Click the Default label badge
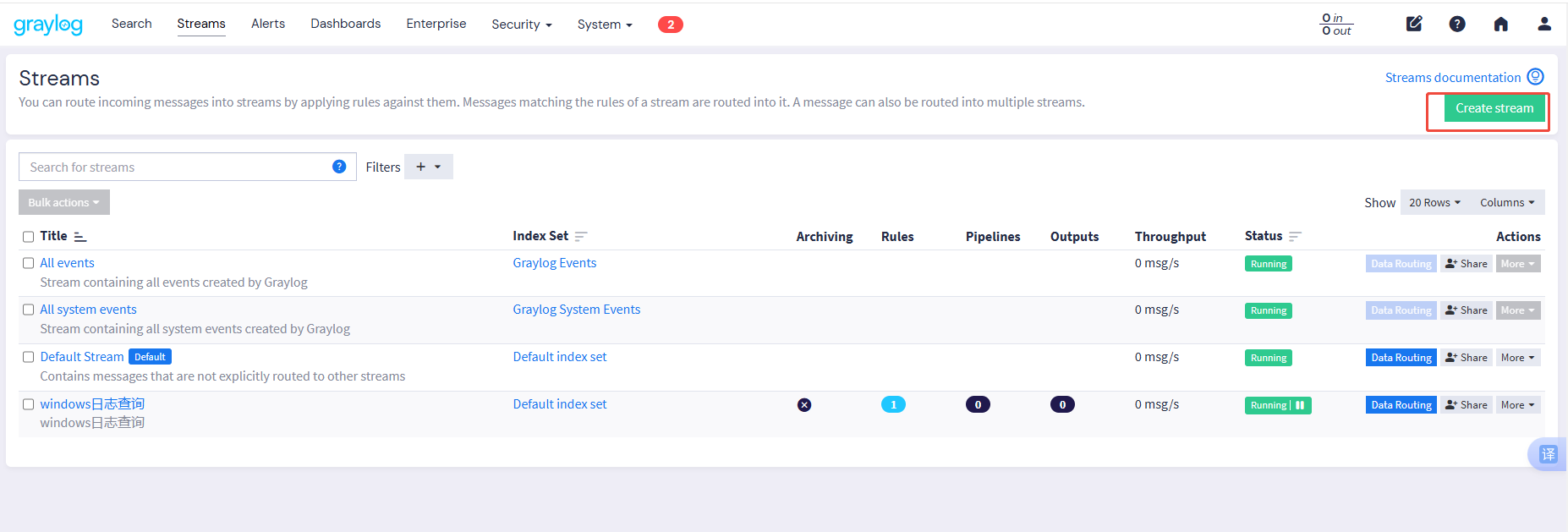 [x=150, y=357]
